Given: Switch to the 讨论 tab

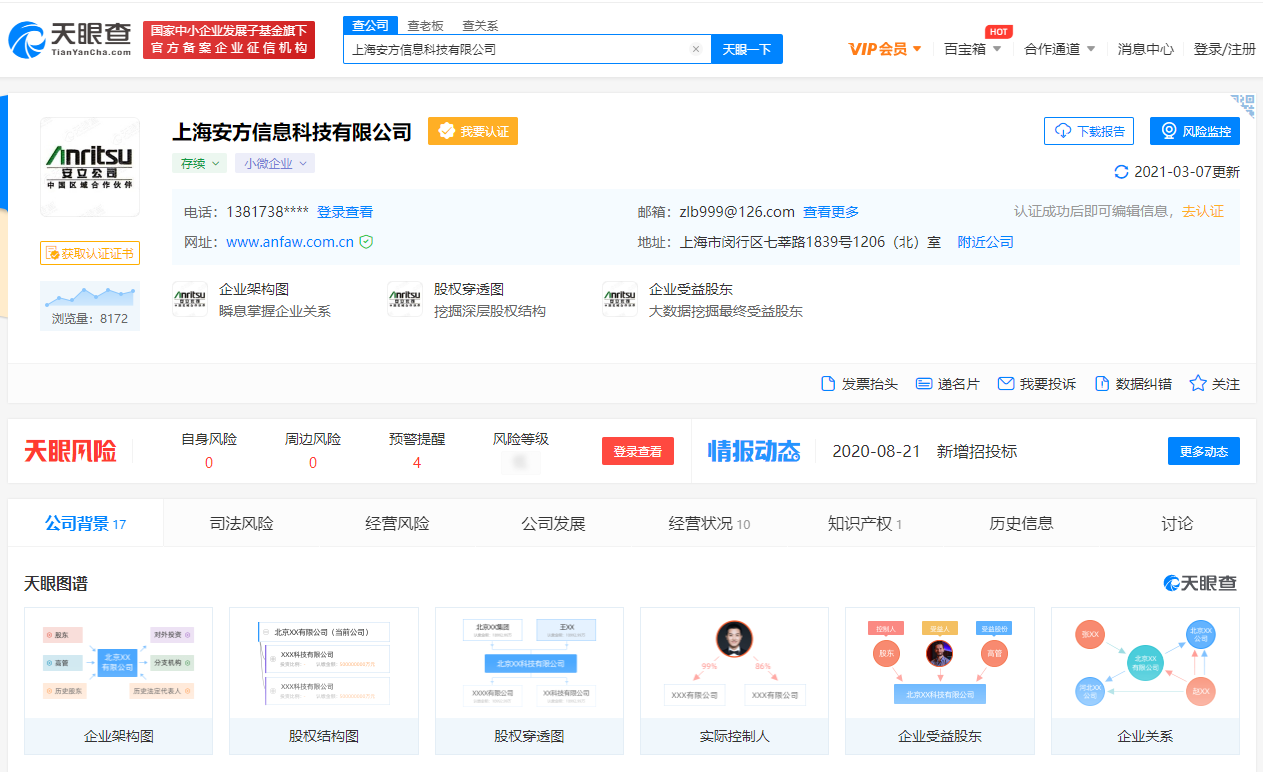Looking at the screenshot, I should (x=1177, y=523).
